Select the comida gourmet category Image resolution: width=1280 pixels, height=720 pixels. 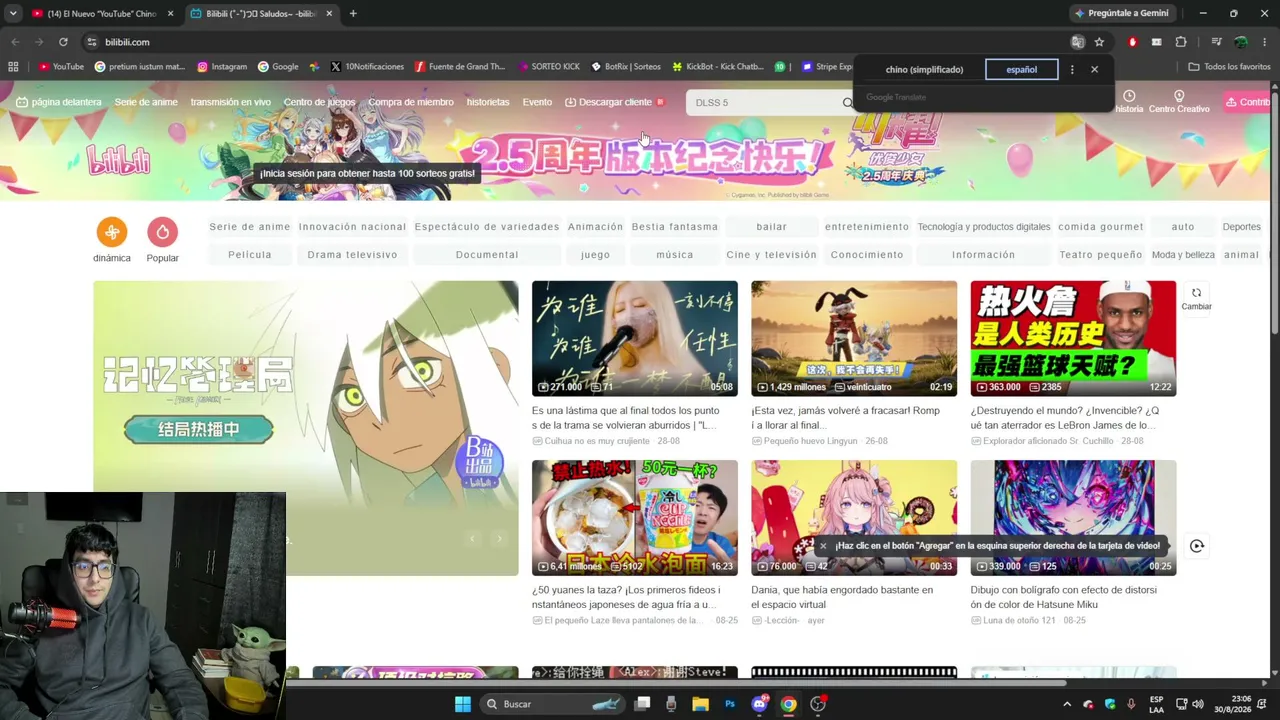(x=1100, y=227)
